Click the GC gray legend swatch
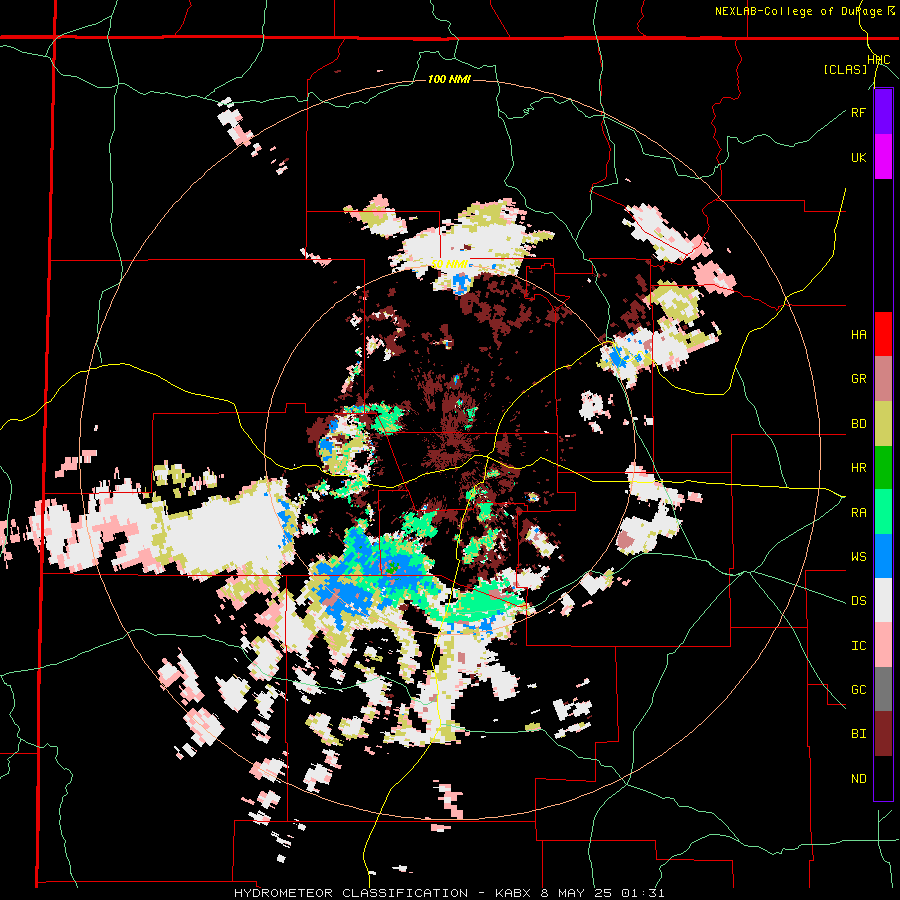 coord(883,689)
